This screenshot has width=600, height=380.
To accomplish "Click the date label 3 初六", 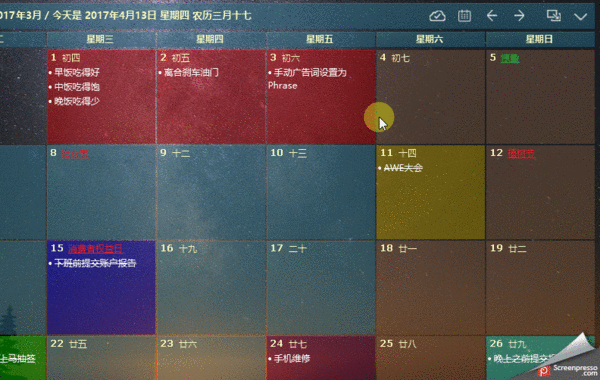I will click(285, 58).
